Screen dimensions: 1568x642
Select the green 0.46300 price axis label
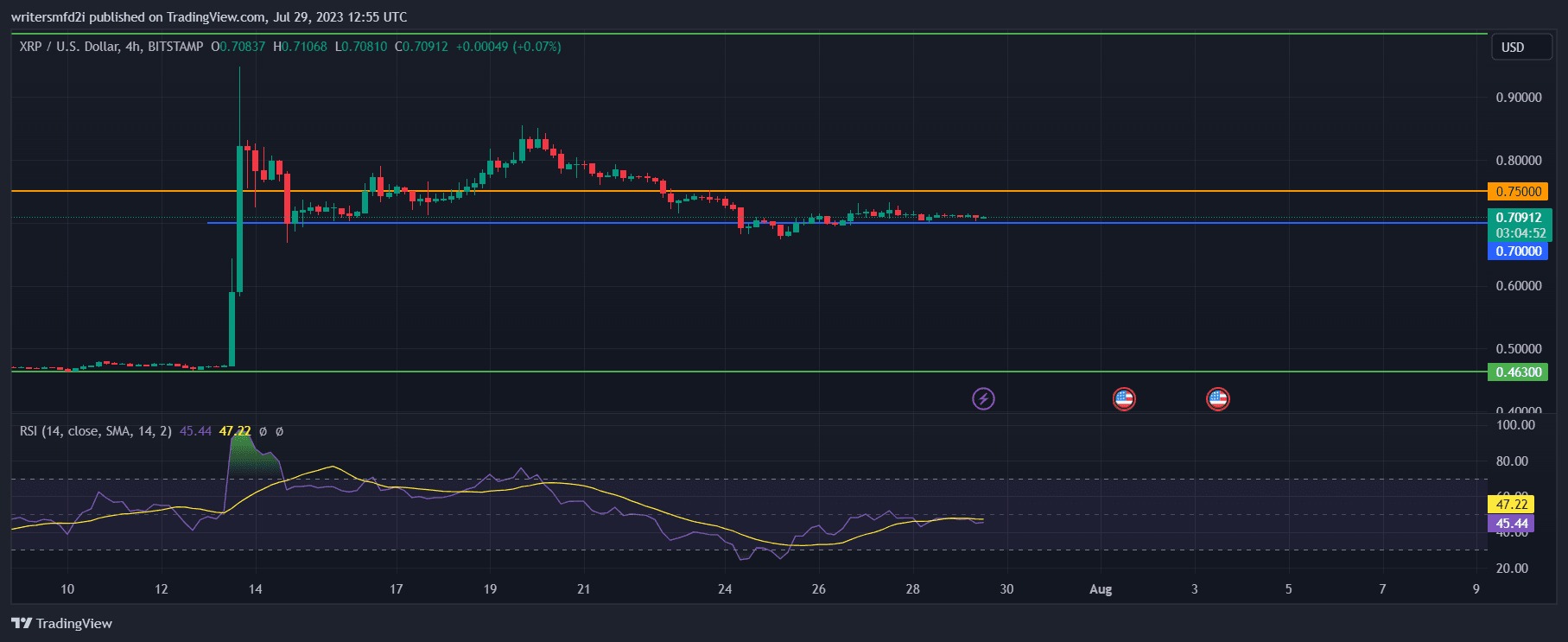tap(1518, 372)
